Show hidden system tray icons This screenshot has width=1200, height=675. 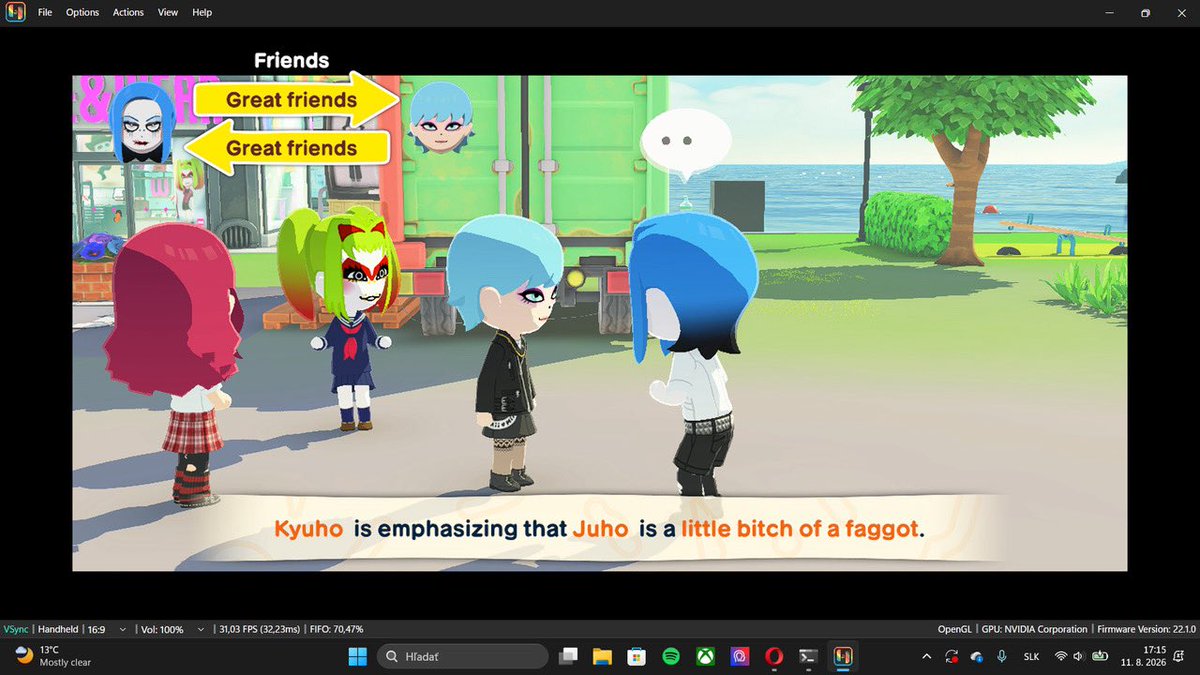click(926, 656)
